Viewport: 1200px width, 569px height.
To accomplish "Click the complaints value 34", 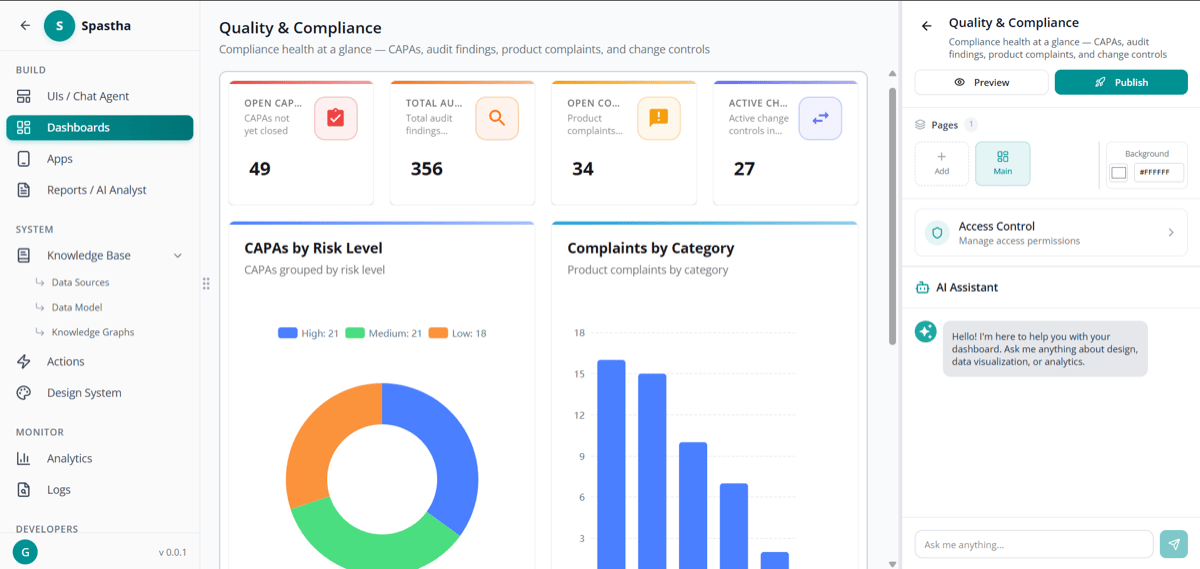I will (x=583, y=169).
